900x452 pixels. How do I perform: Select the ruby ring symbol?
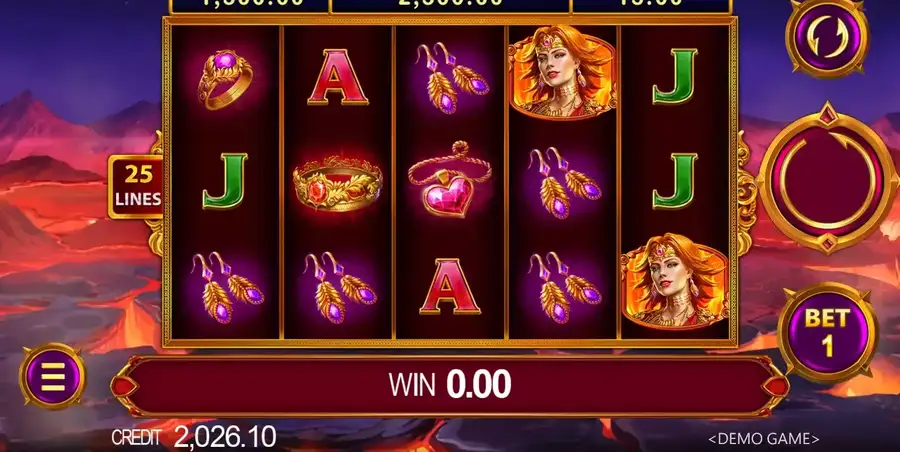[224, 79]
